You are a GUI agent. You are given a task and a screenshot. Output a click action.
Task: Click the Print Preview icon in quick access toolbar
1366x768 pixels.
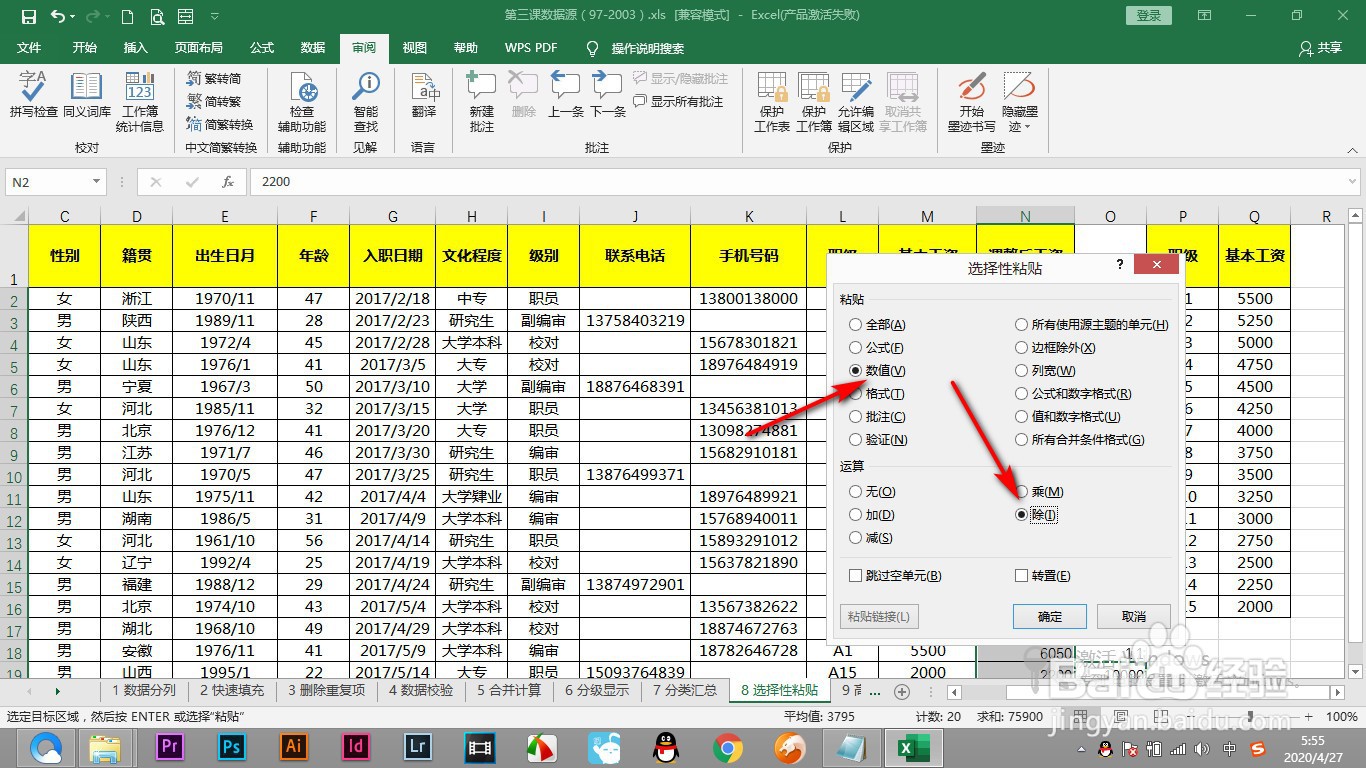[157, 16]
